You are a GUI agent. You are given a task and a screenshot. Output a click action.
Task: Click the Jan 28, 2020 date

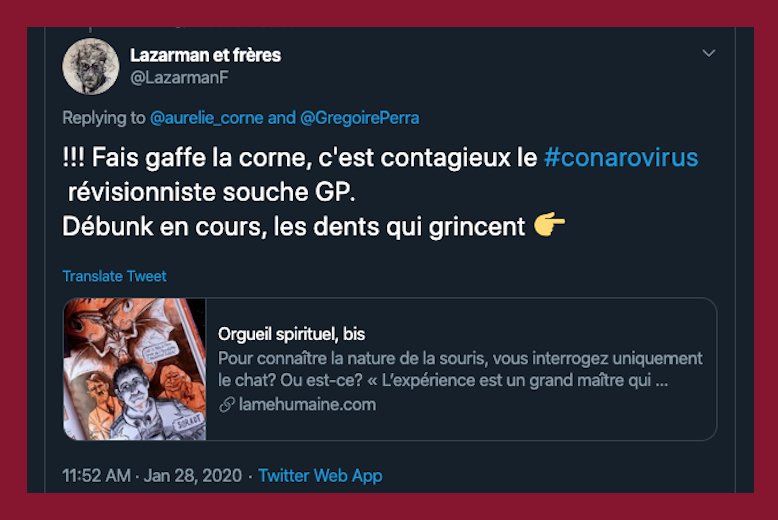click(x=192, y=475)
